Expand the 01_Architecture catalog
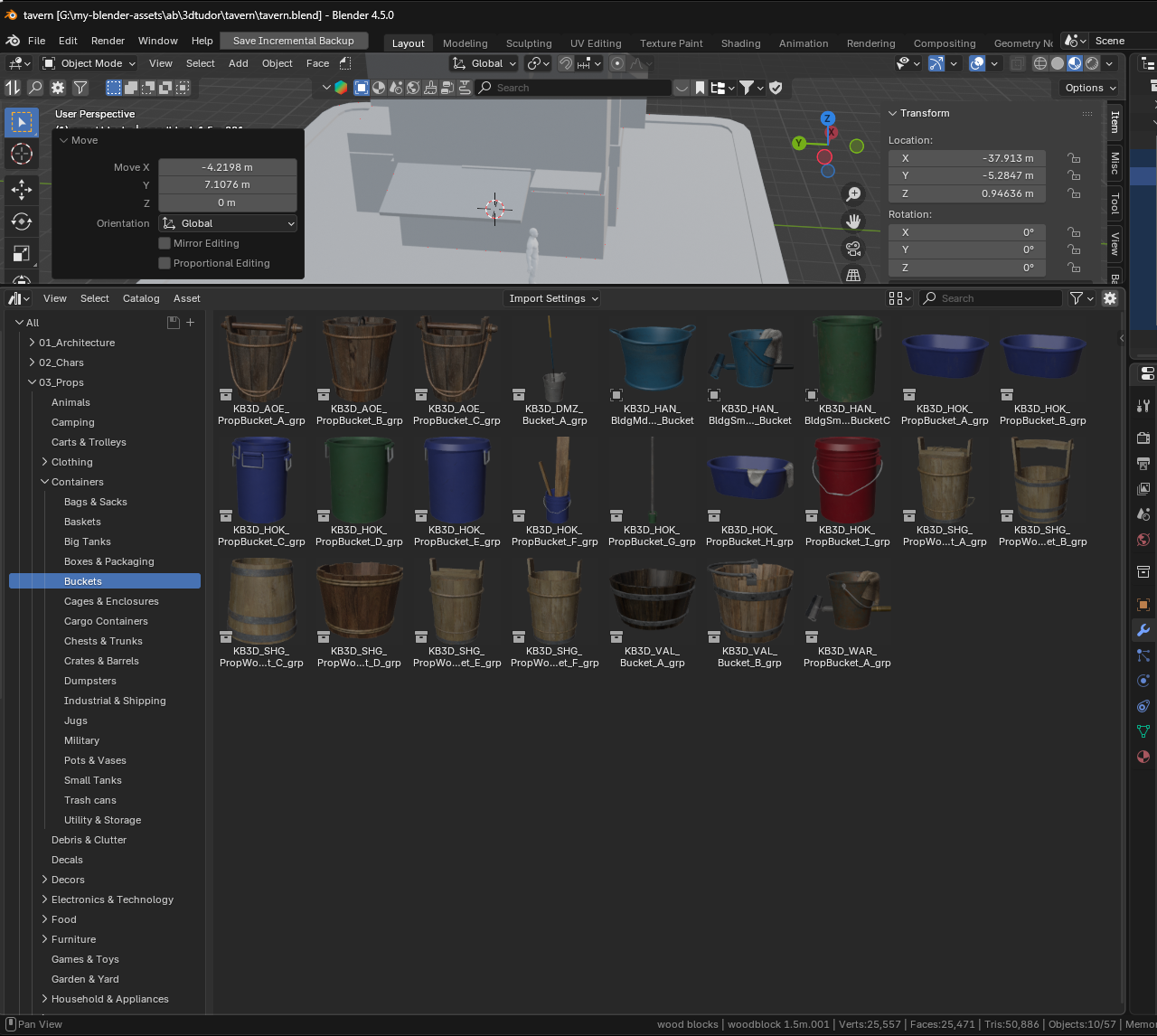 (32, 343)
